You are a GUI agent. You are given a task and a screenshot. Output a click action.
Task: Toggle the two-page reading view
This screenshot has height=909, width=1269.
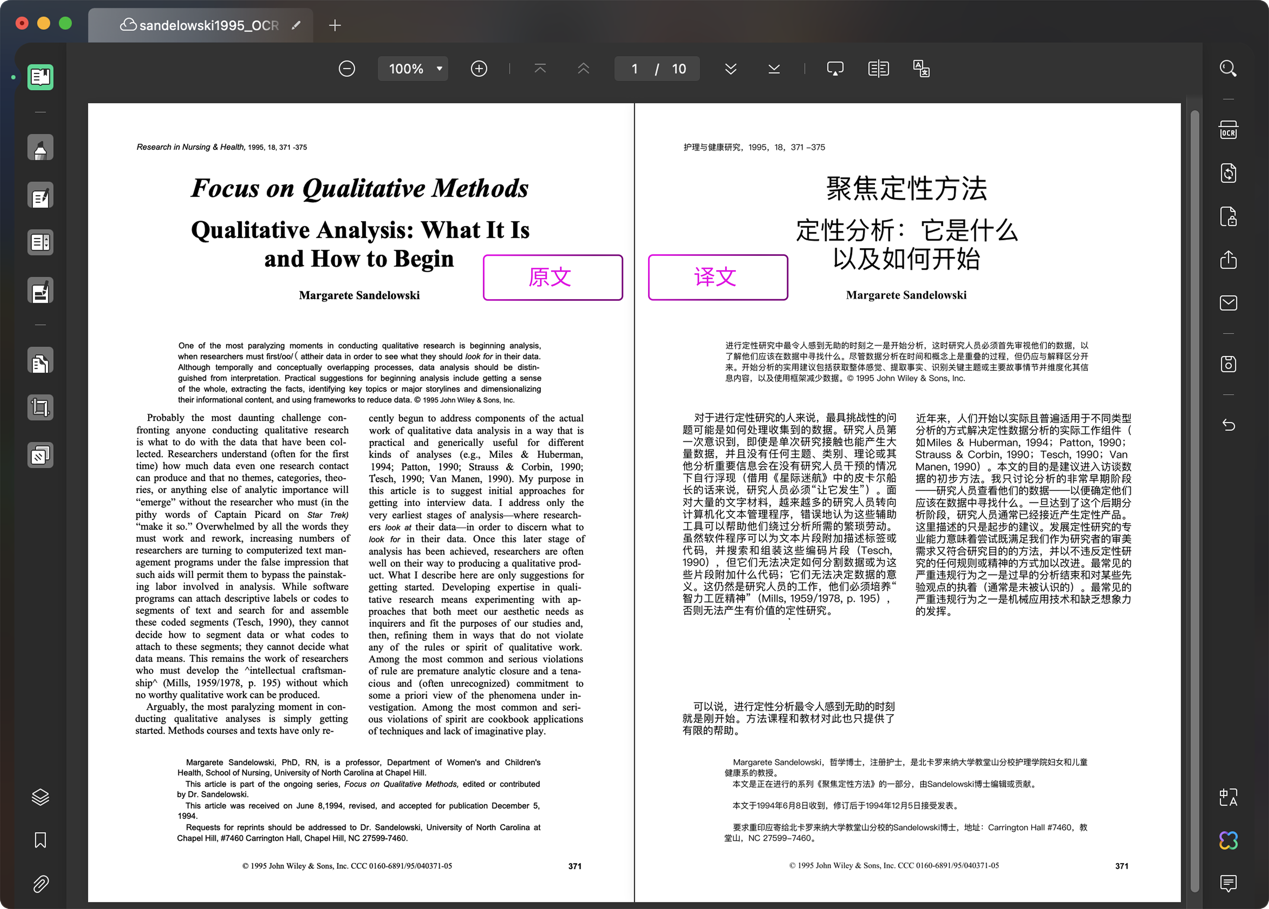(x=878, y=69)
